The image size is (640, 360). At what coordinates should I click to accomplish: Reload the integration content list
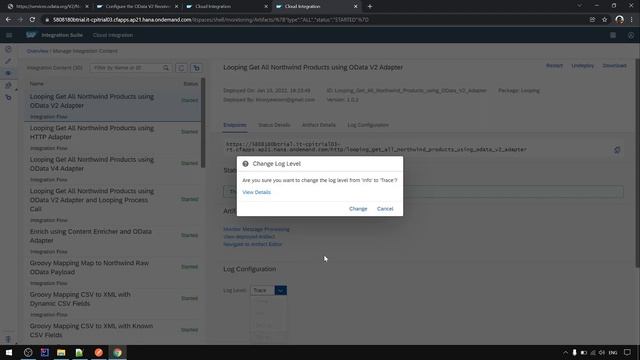pyautogui.click(x=181, y=68)
